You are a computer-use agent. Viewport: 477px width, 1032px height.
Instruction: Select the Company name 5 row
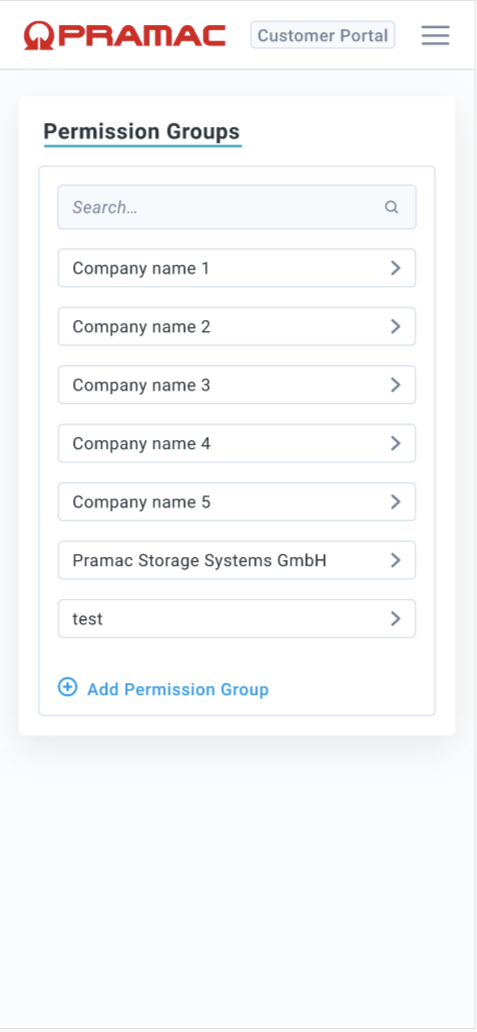237,502
